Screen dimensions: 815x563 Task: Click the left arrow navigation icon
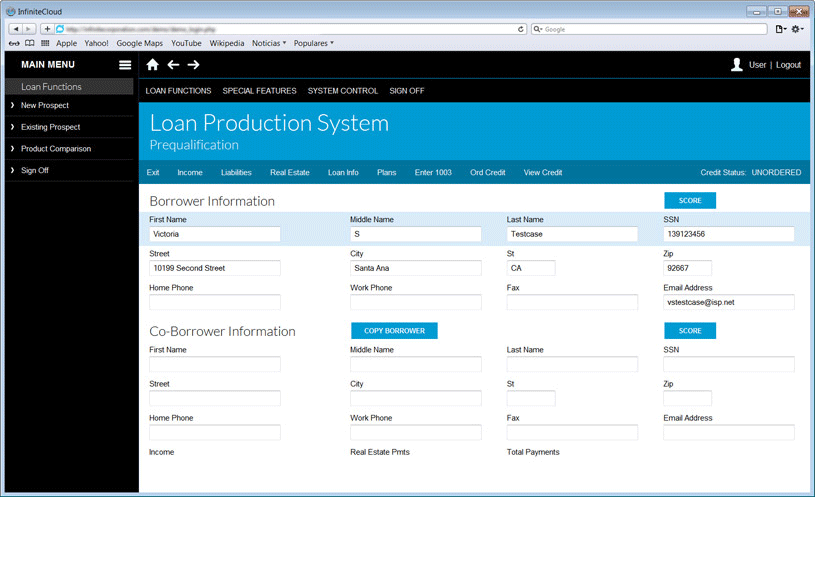pyautogui.click(x=173, y=65)
